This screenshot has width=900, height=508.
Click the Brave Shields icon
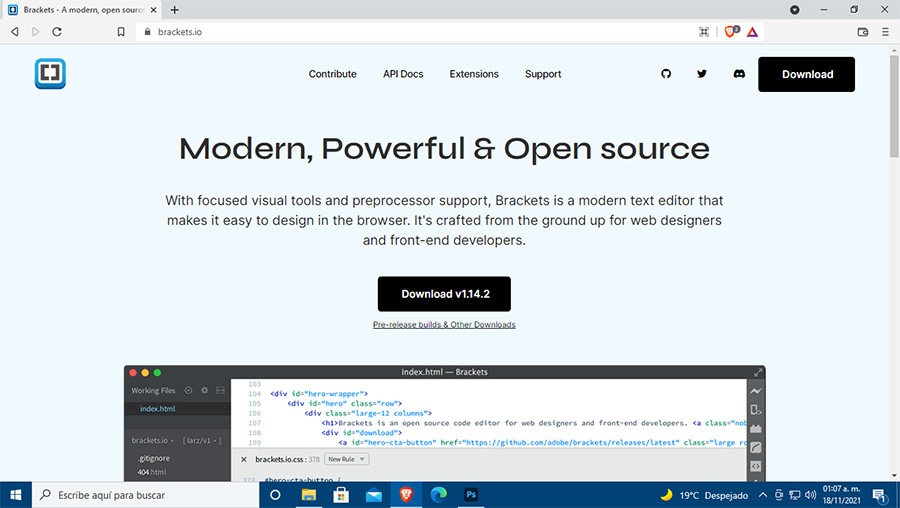coord(730,32)
